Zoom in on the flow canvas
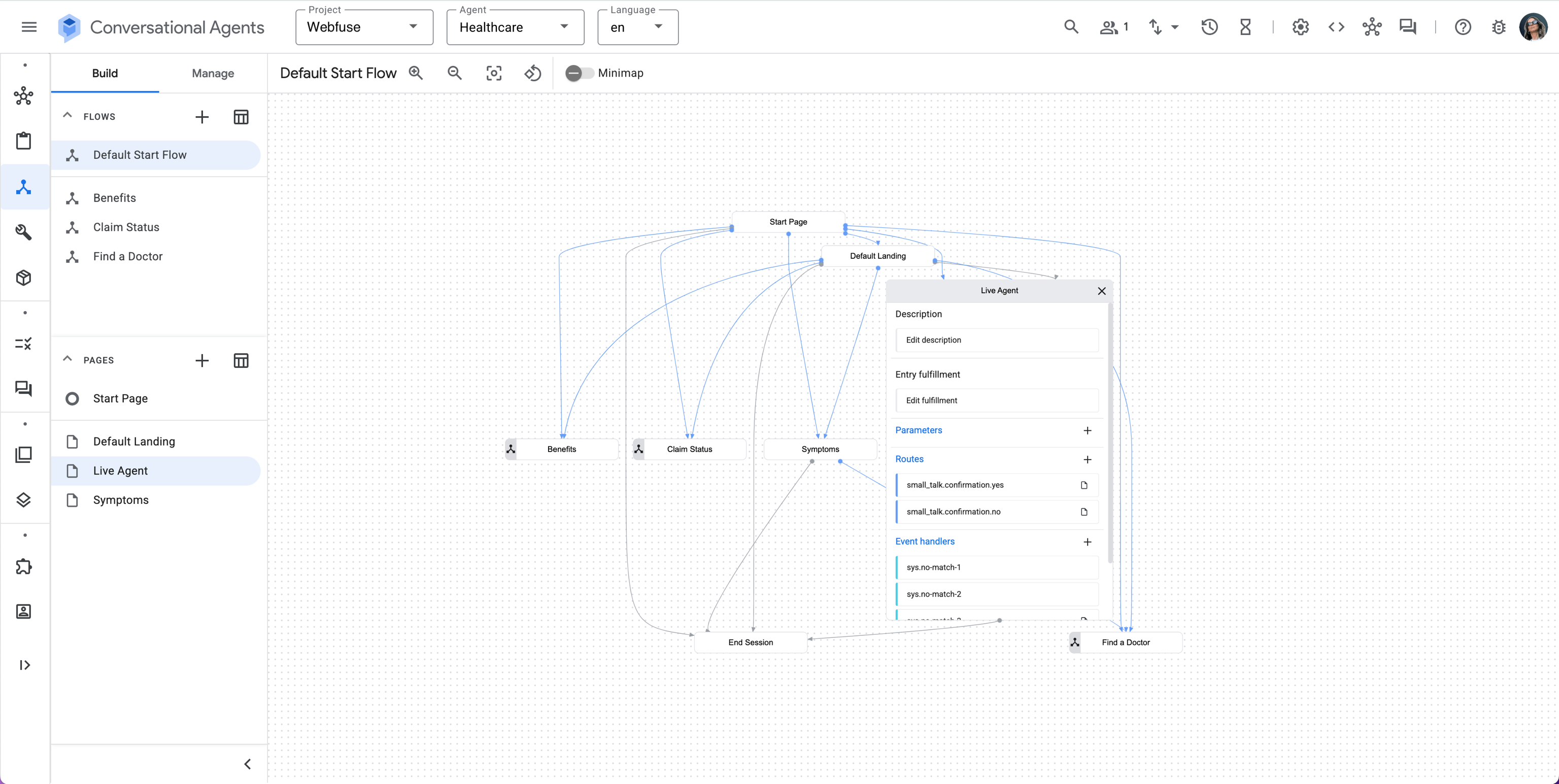 click(416, 73)
